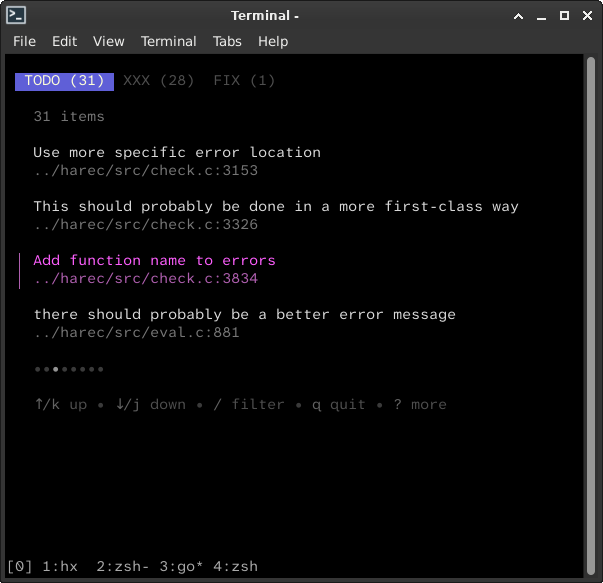Switch to the XXX (28) tab
603x583 pixels.
158,81
